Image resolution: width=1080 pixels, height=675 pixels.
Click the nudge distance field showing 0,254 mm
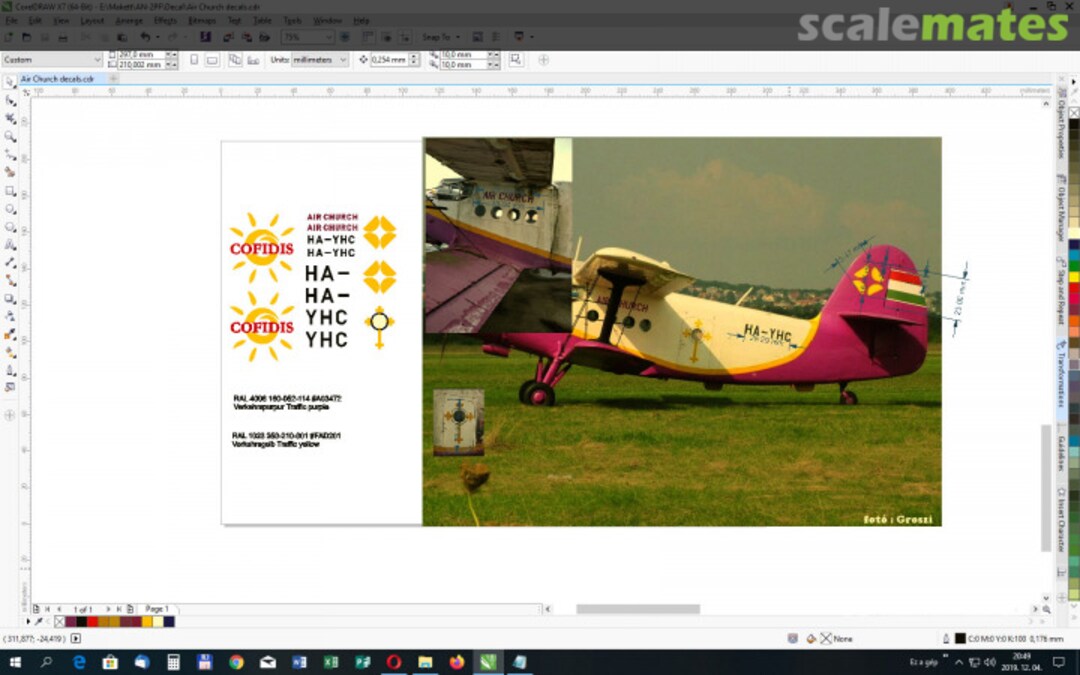[x=388, y=60]
